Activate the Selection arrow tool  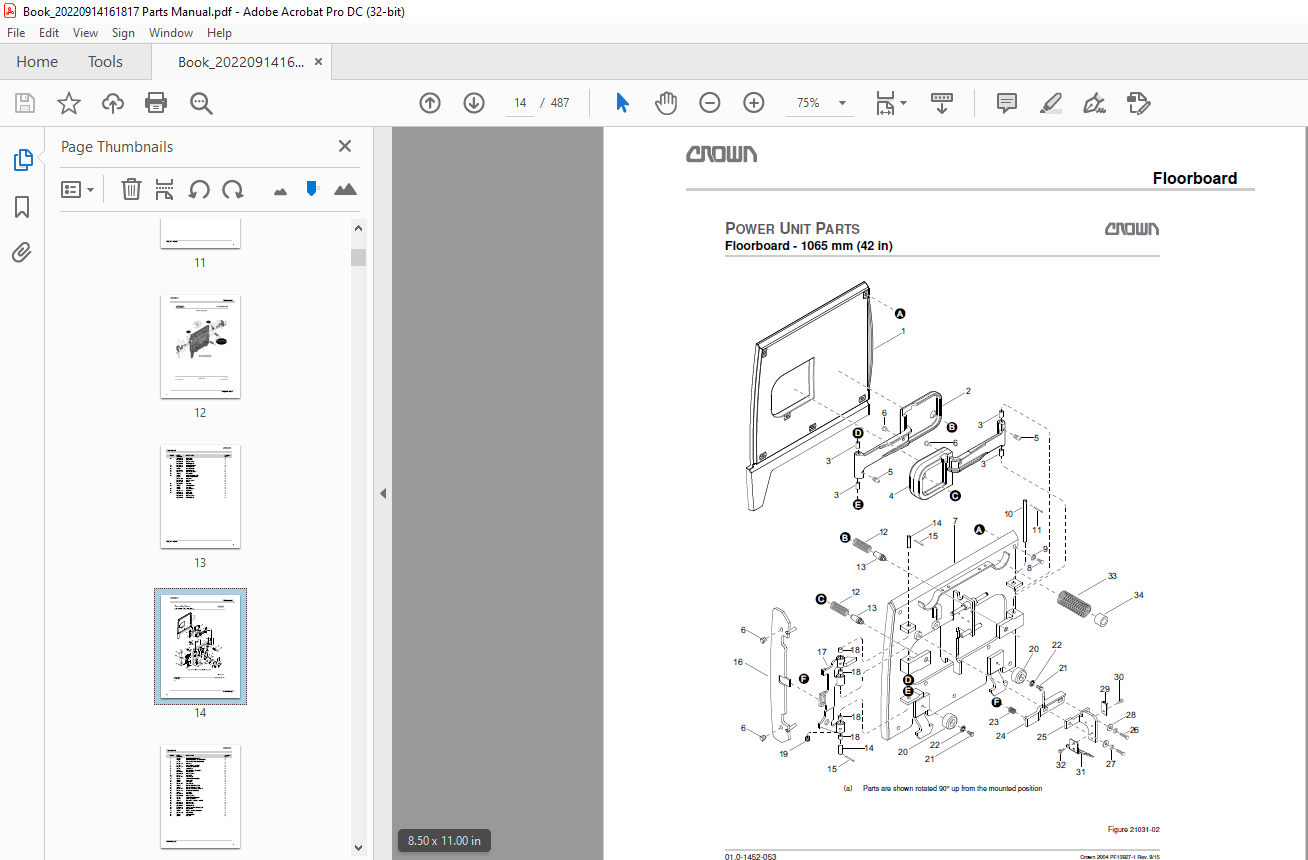click(622, 103)
